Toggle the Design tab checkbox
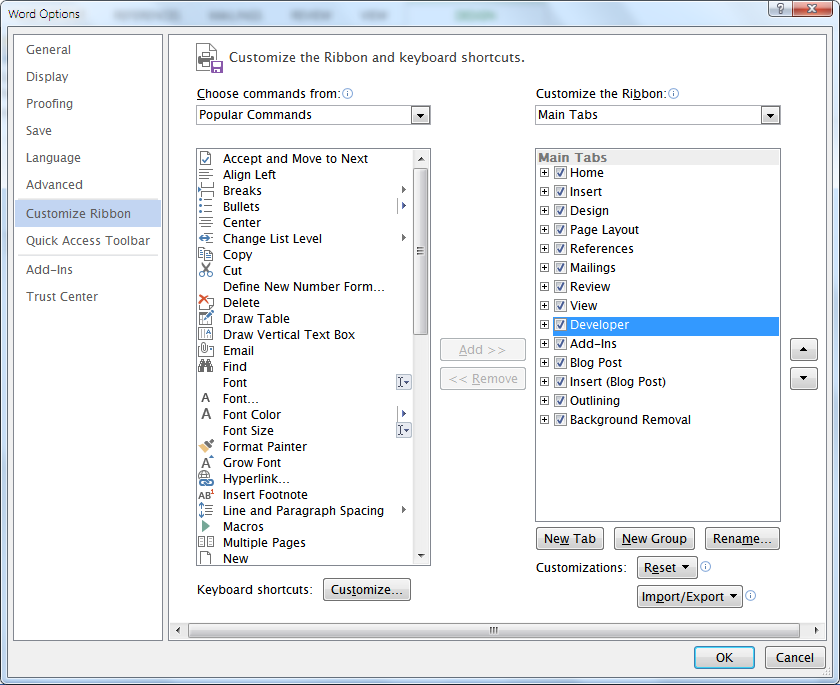This screenshot has height=685, width=840. pos(560,211)
